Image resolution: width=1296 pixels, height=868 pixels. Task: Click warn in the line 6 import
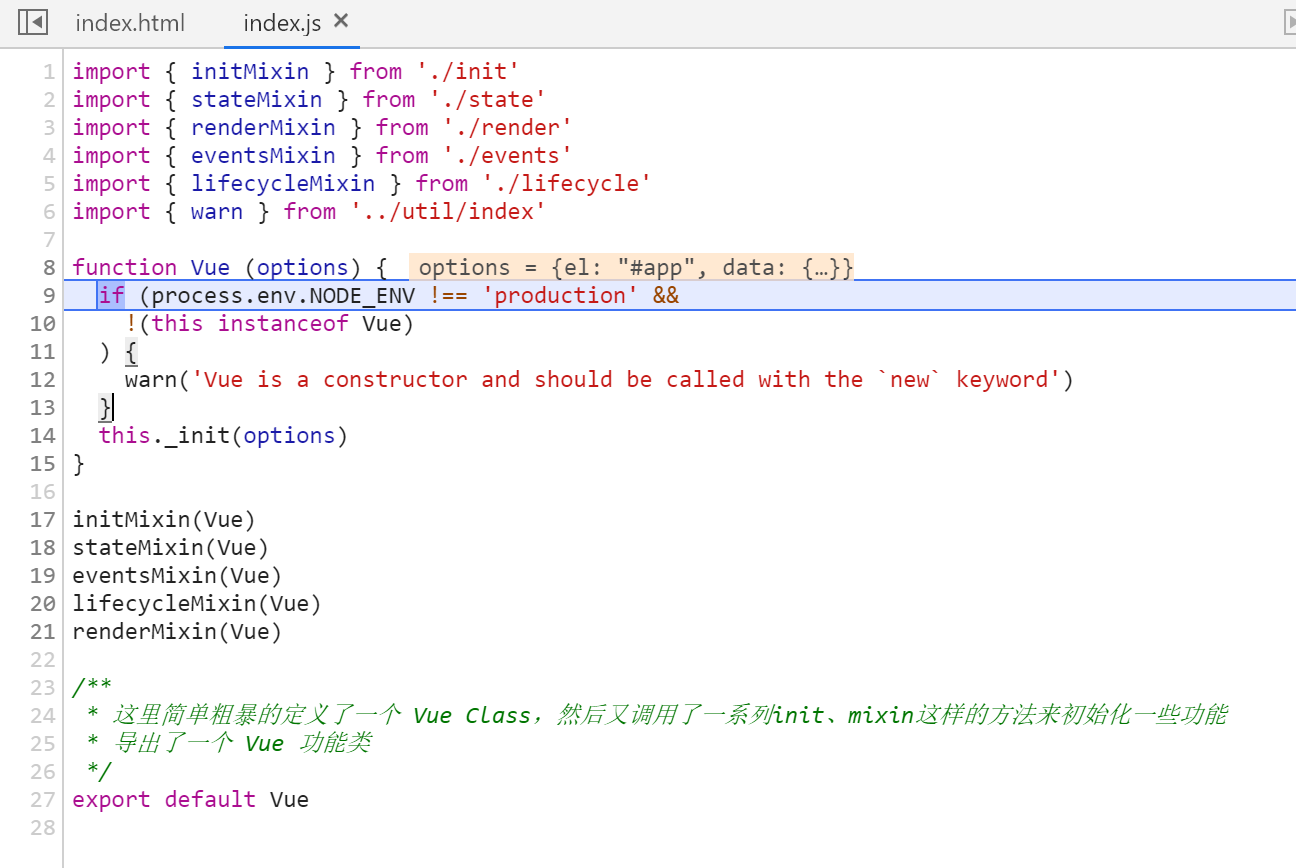[x=217, y=212]
